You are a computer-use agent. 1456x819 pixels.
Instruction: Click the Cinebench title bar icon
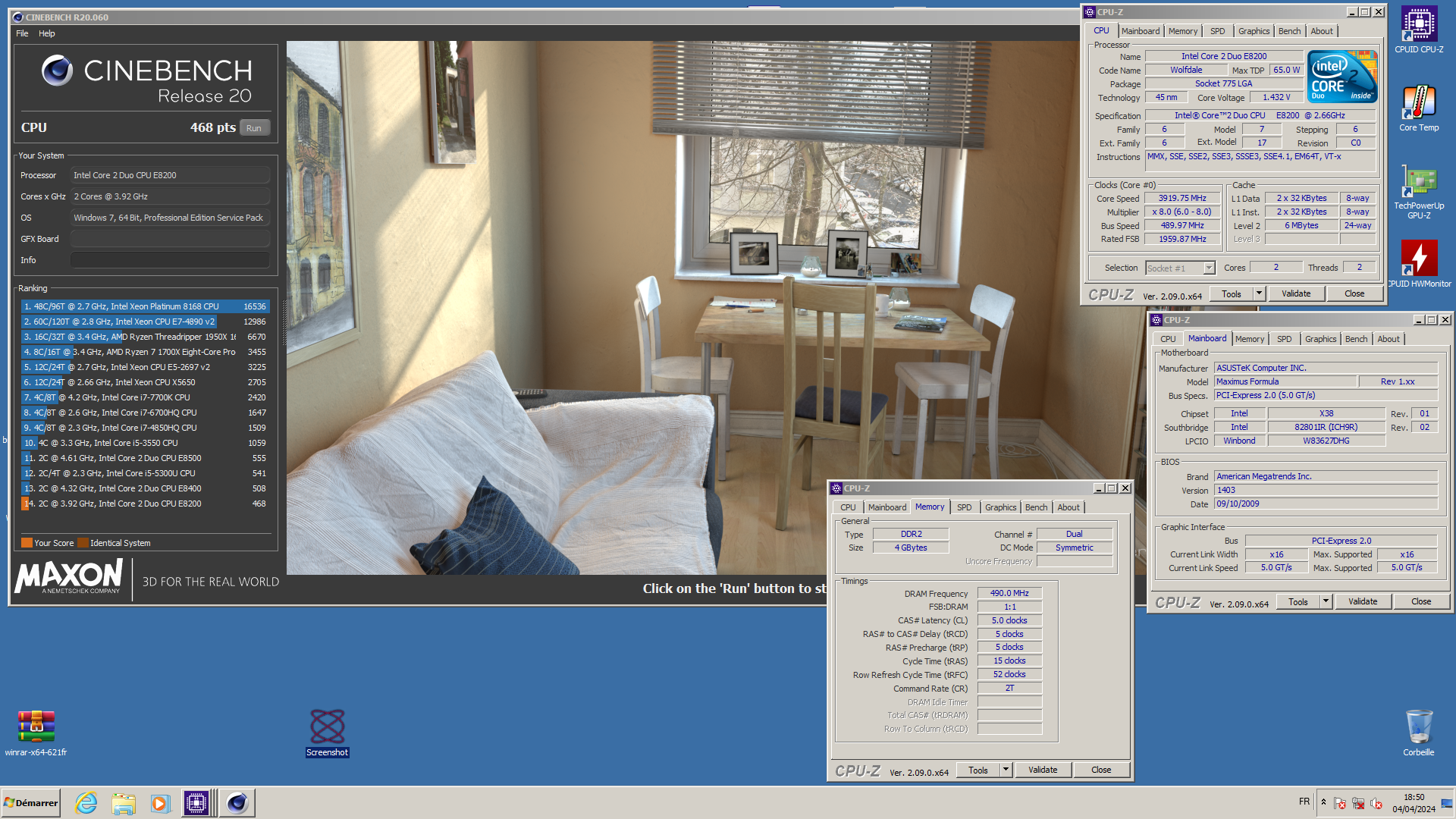18,17
